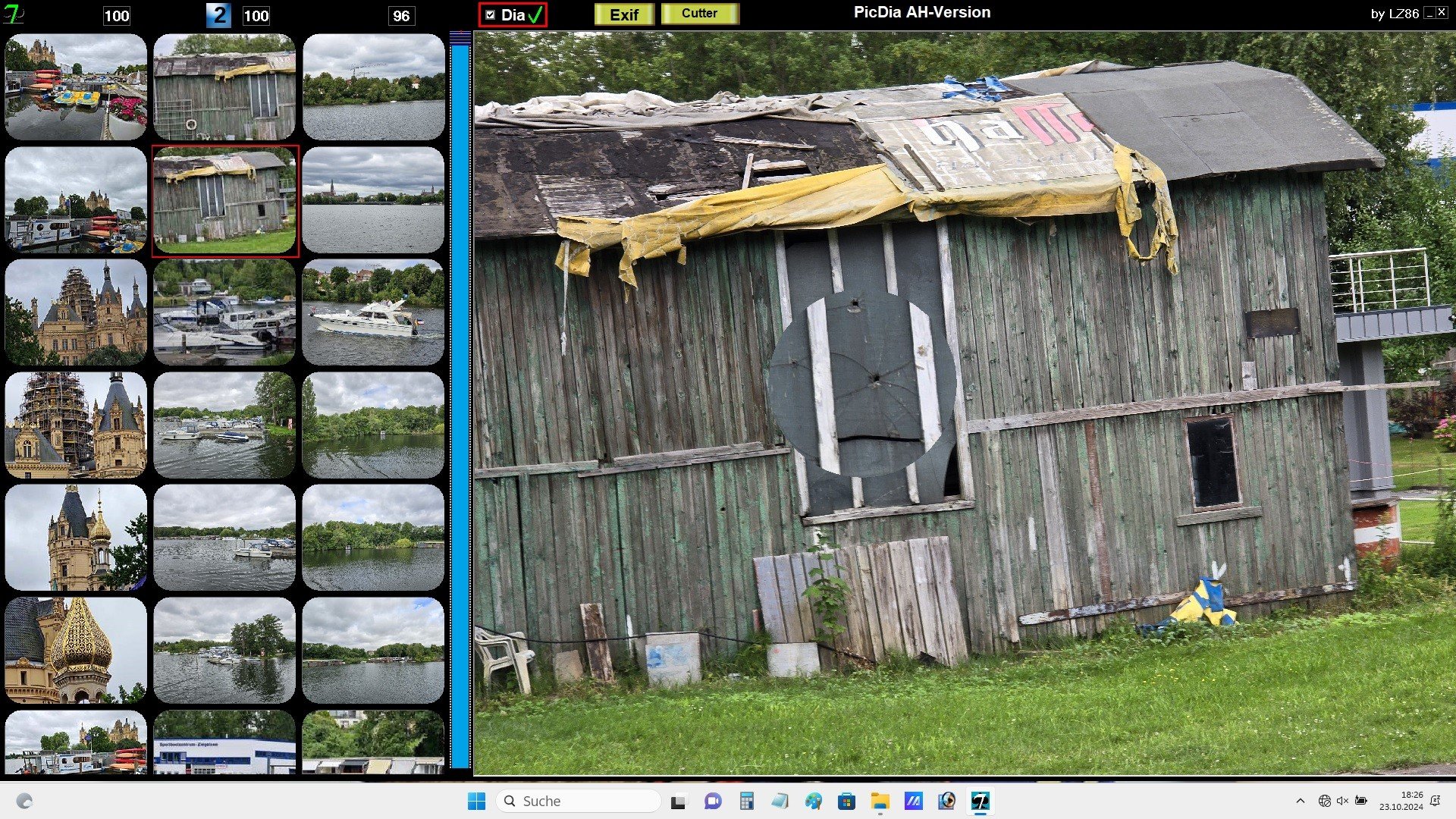This screenshot has height=819, width=1456.
Task: Click the first column size field showing 100
Action: [x=116, y=16]
